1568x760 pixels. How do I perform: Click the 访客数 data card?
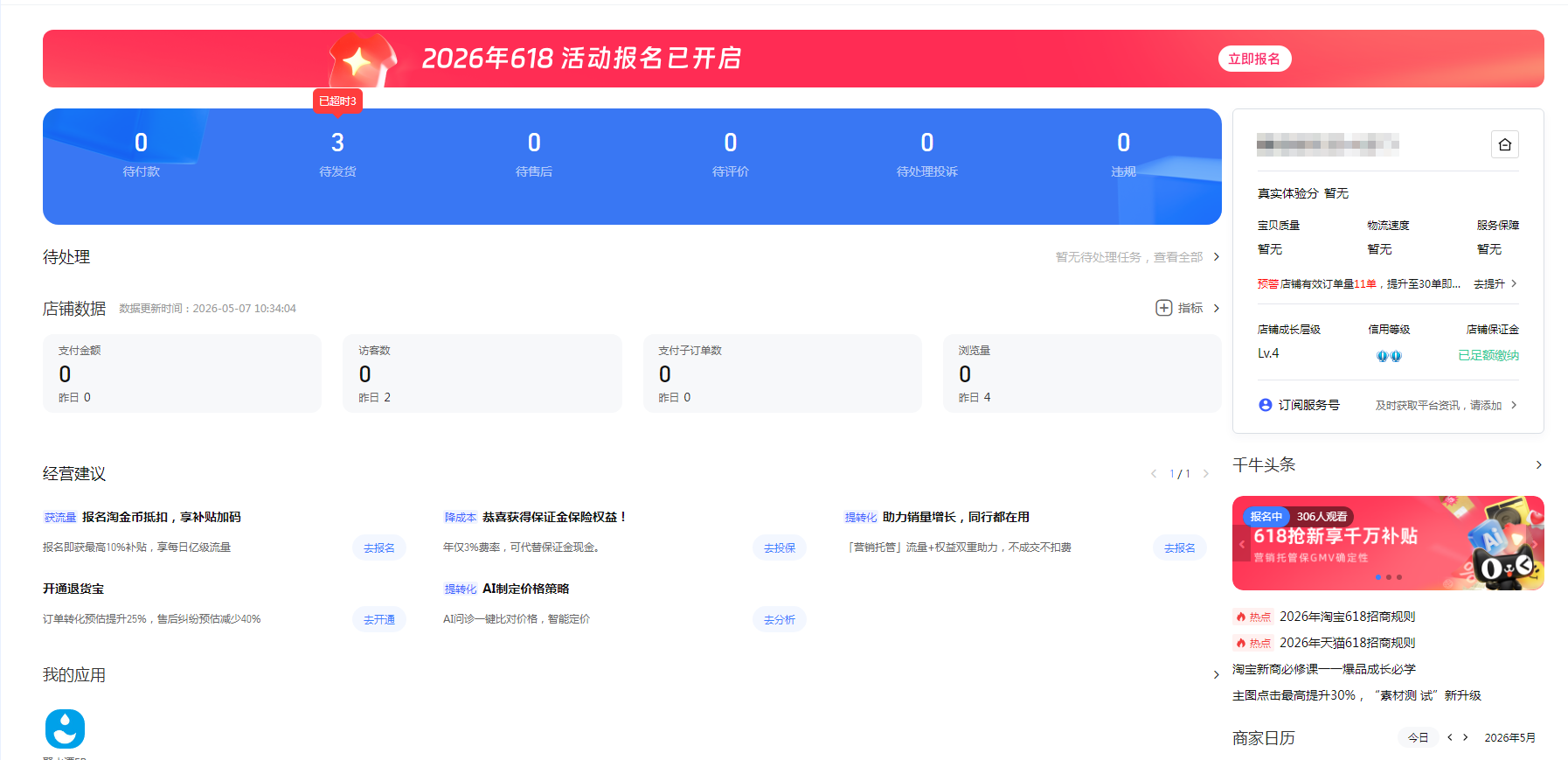point(482,373)
